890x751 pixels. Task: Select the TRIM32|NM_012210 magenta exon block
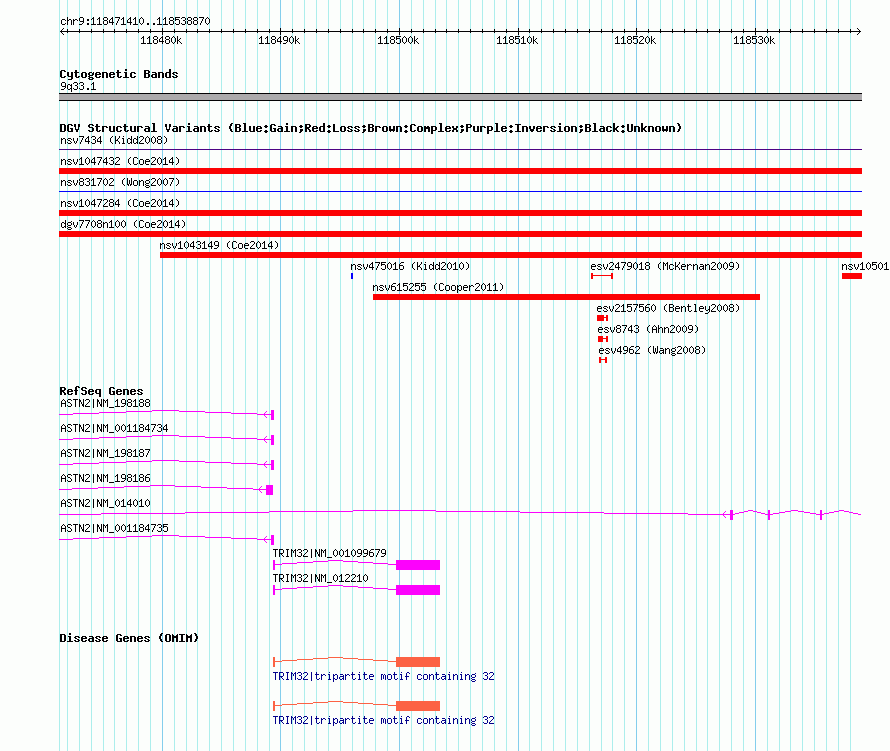pyautogui.click(x=418, y=590)
